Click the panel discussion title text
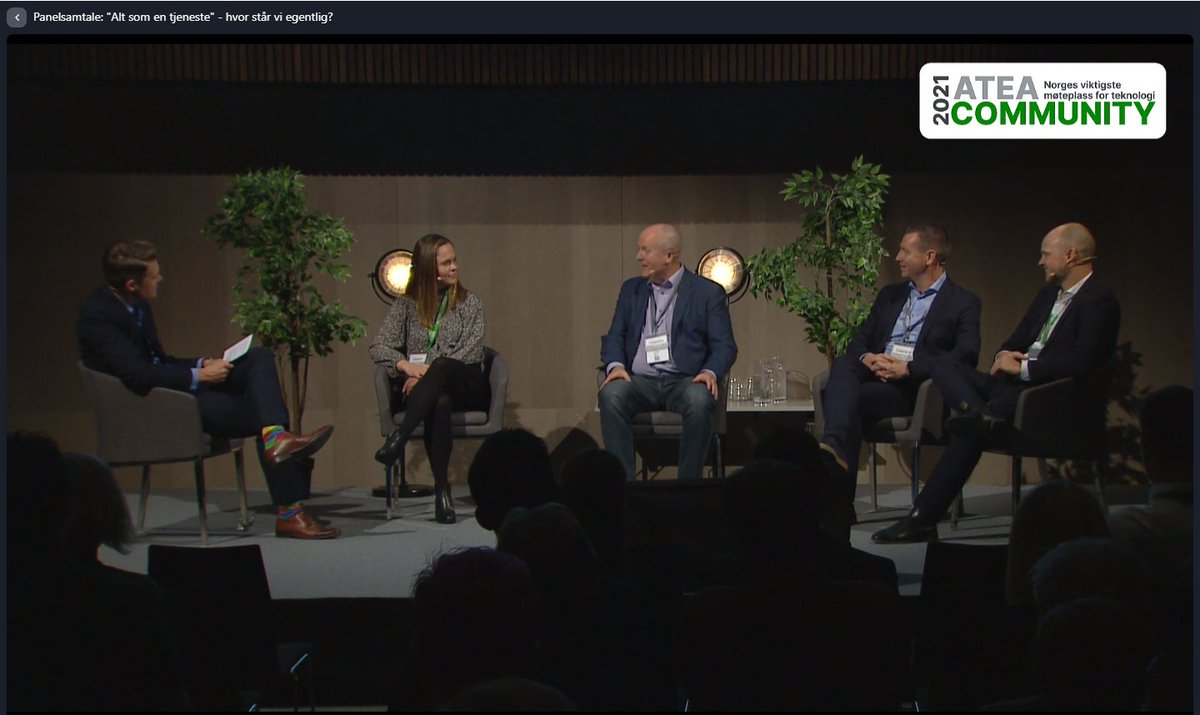Viewport: 1200px width, 715px height. point(183,18)
